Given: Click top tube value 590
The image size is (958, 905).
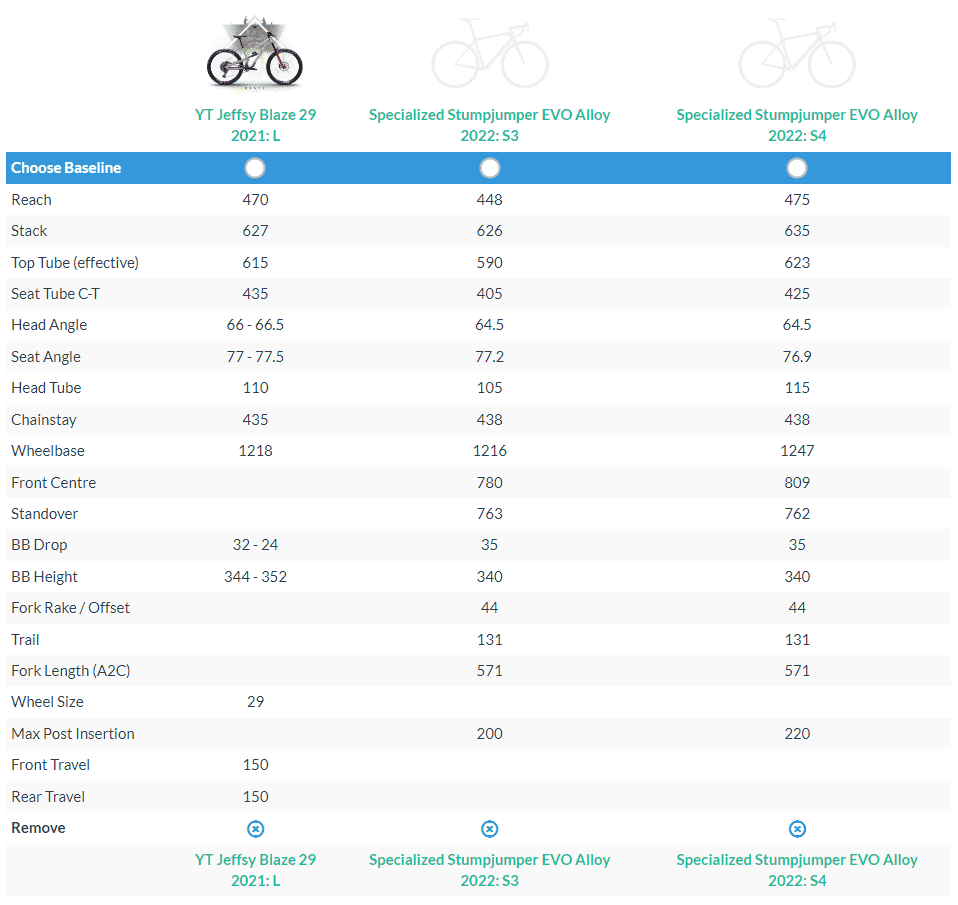Looking at the screenshot, I should (489, 263).
